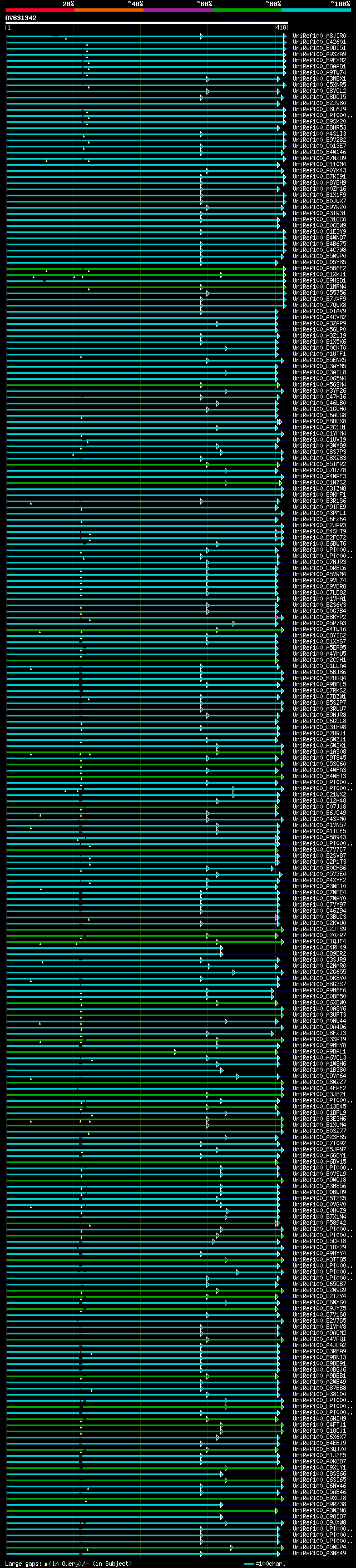Viewport: 356px width, 1568px height.
Task: Open hit UniRef100_B9EXM2
Action: (x=319, y=60)
